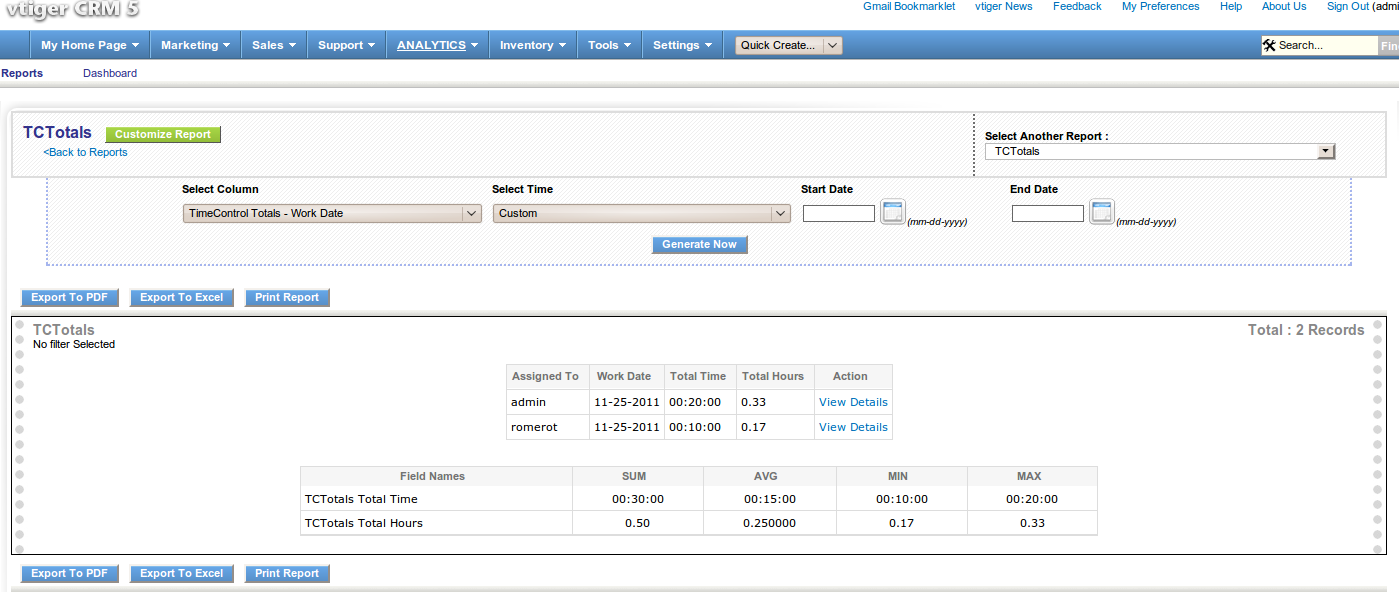This screenshot has height=592, width=1399.
Task: Click the search tools icon in search box
Action: click(1269, 45)
